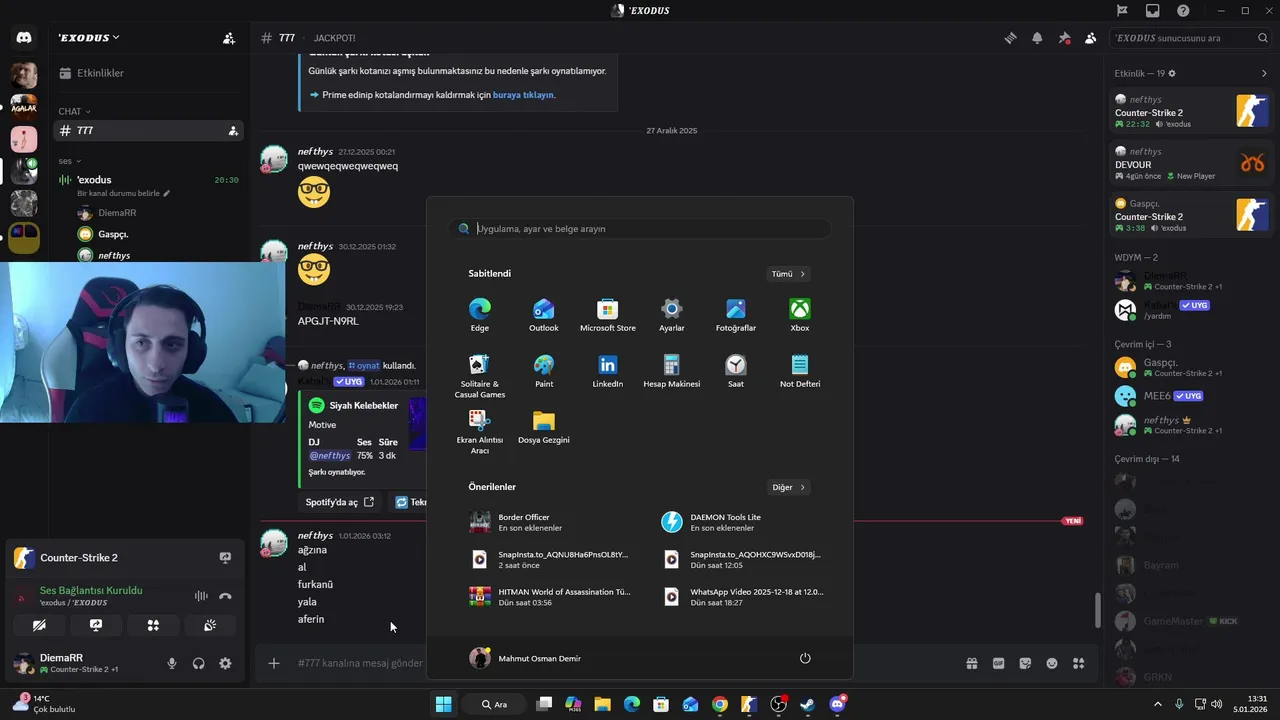
Task: Launch Ekran Alıntısı Aracı from Start menu
Action: coord(480,432)
